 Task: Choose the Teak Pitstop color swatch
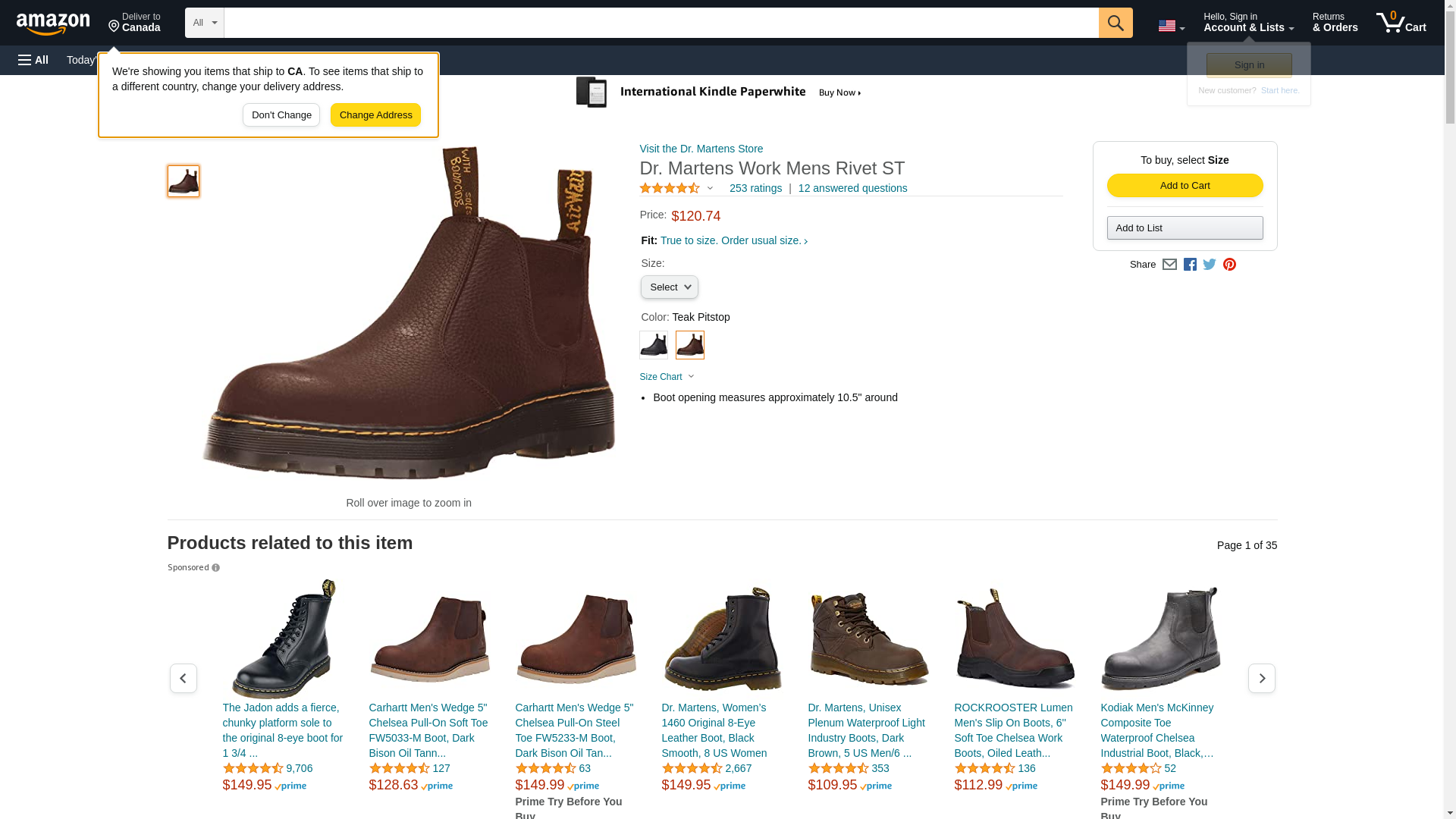tap(689, 345)
